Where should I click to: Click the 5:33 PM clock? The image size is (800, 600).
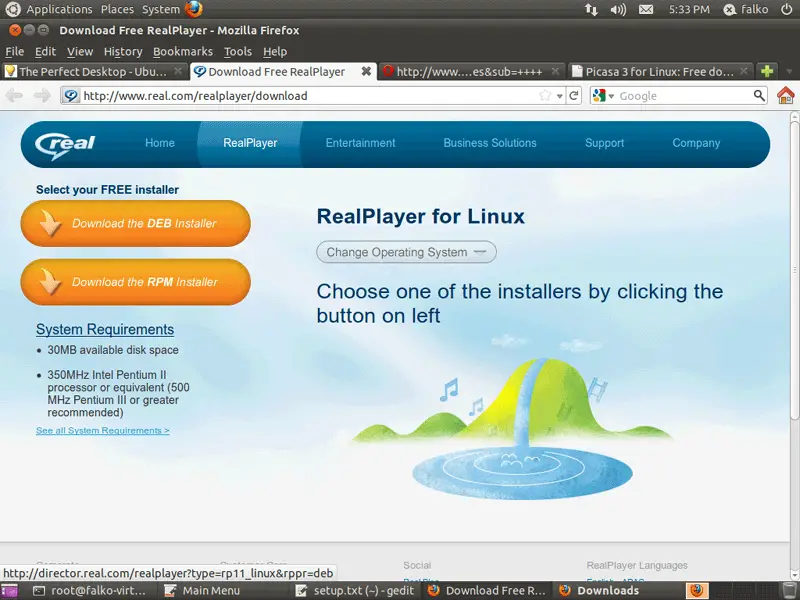pos(689,9)
